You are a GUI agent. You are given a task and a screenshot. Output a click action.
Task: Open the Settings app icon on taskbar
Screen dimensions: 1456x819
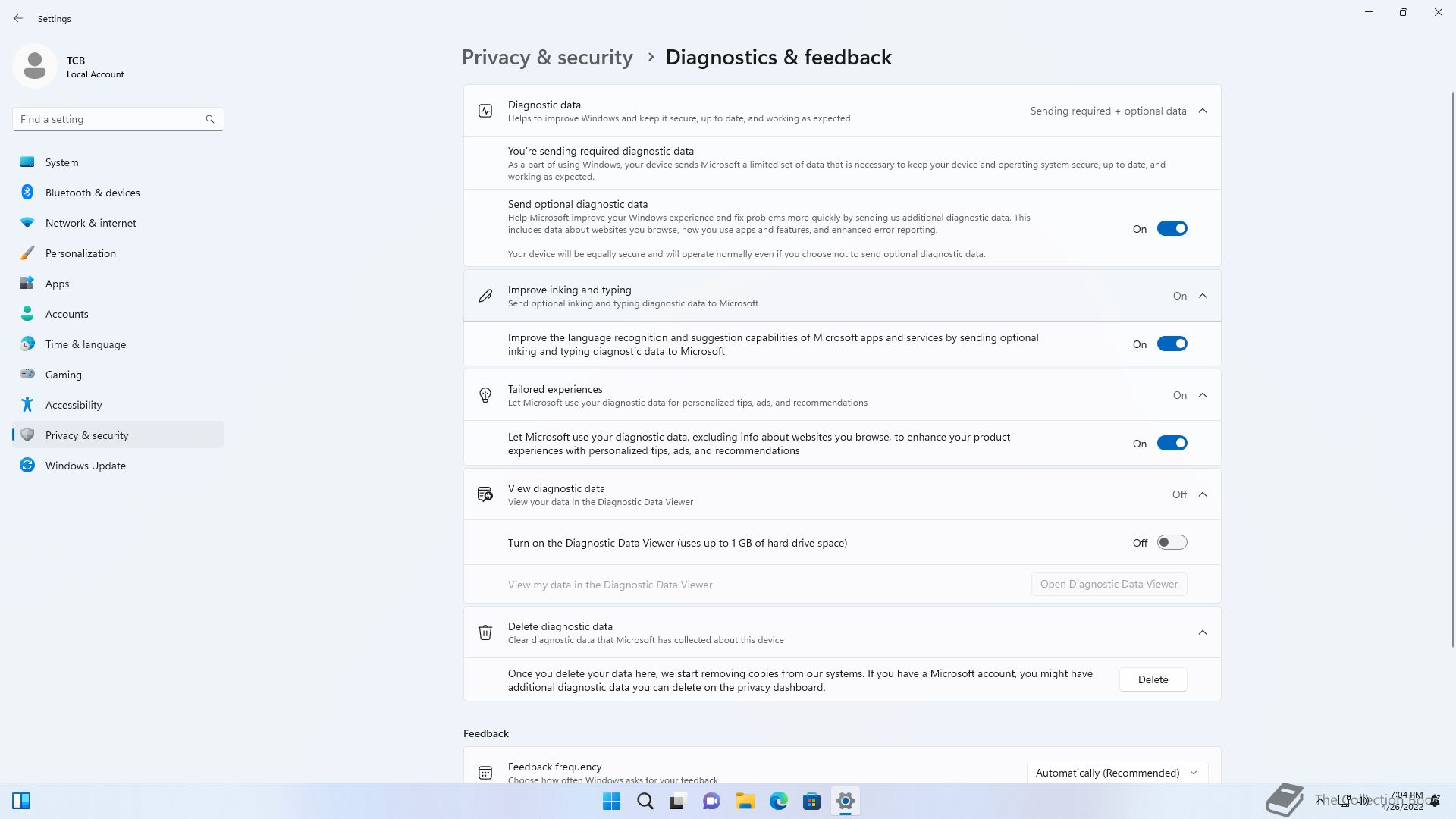(846, 802)
